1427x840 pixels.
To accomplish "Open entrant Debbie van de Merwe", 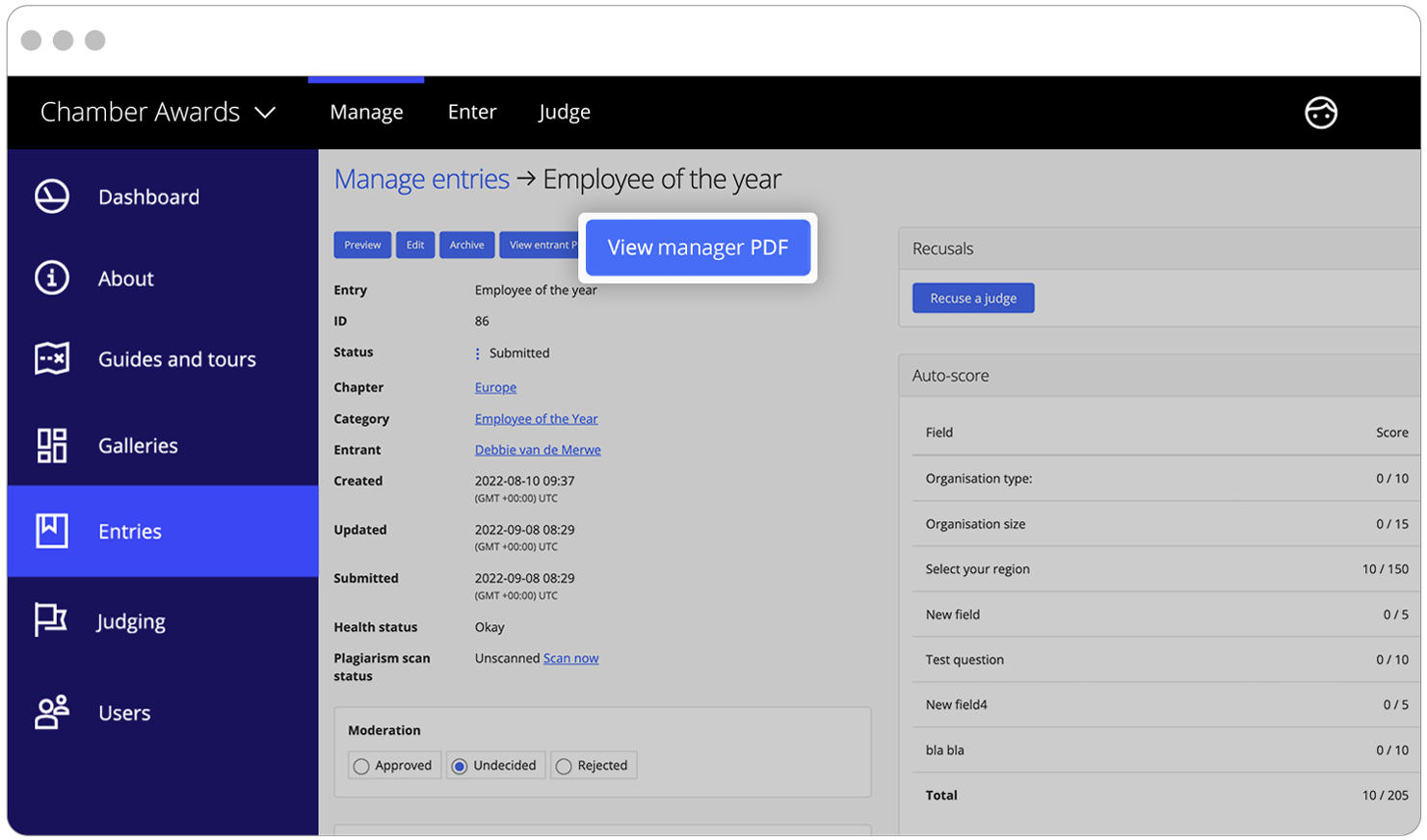I will pyautogui.click(x=537, y=450).
